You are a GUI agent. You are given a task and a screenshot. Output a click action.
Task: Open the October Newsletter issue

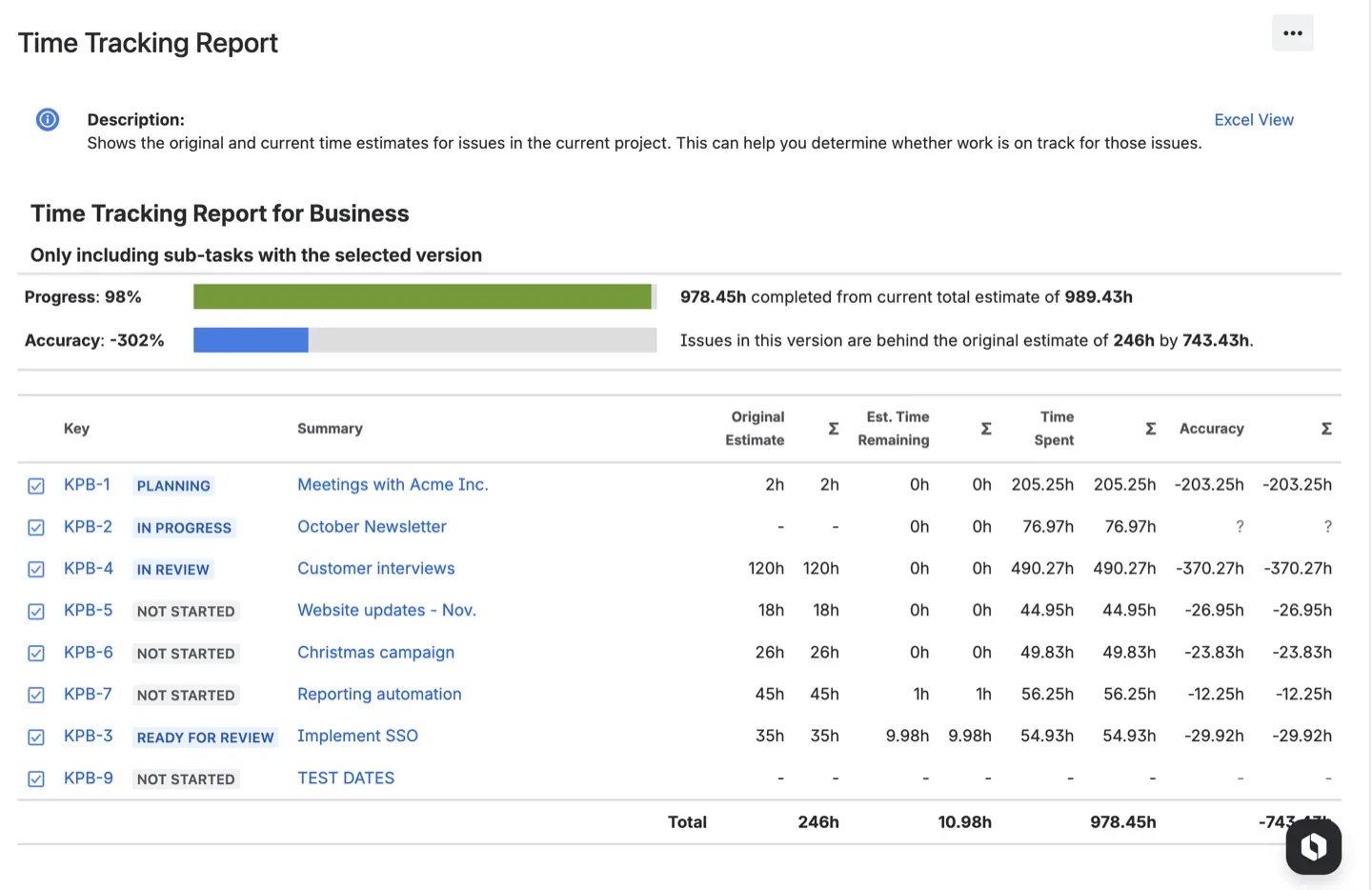(372, 526)
